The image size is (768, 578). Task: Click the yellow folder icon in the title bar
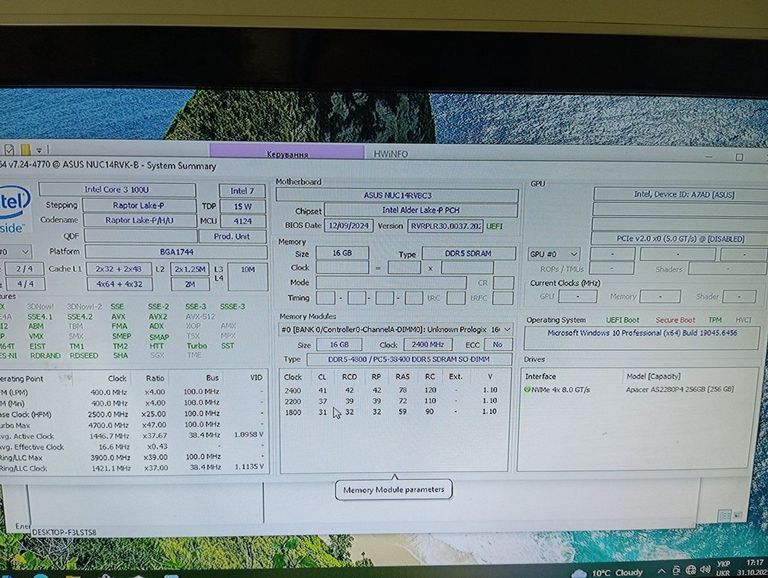point(26,149)
